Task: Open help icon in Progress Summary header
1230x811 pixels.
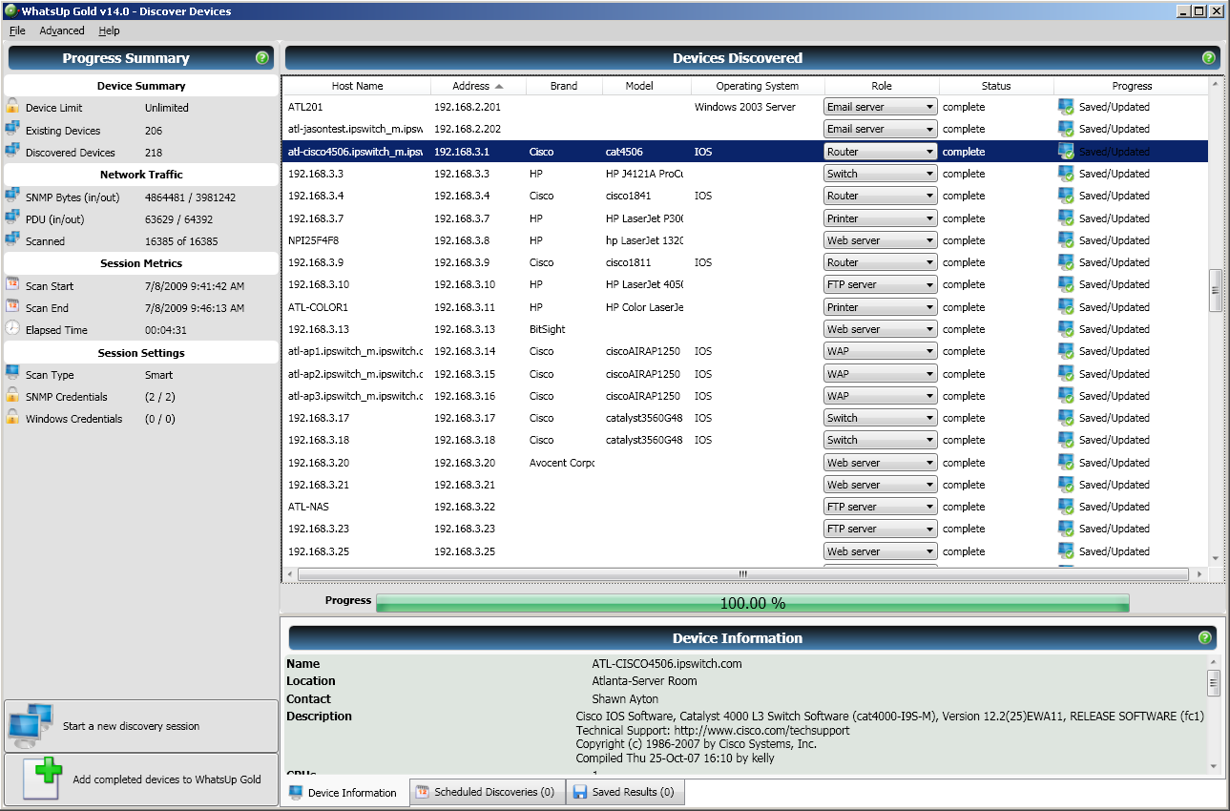Action: 262,58
